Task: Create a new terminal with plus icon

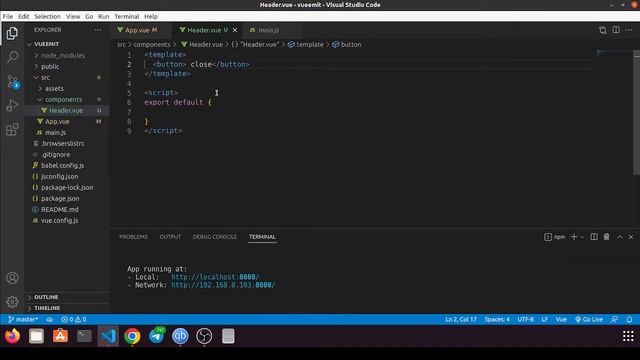Action: pyautogui.click(x=574, y=237)
